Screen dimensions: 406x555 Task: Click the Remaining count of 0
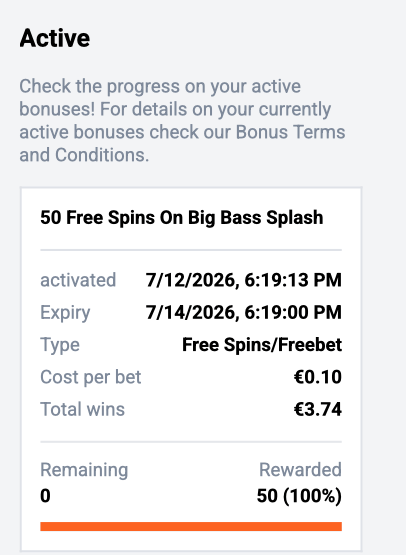point(45,496)
